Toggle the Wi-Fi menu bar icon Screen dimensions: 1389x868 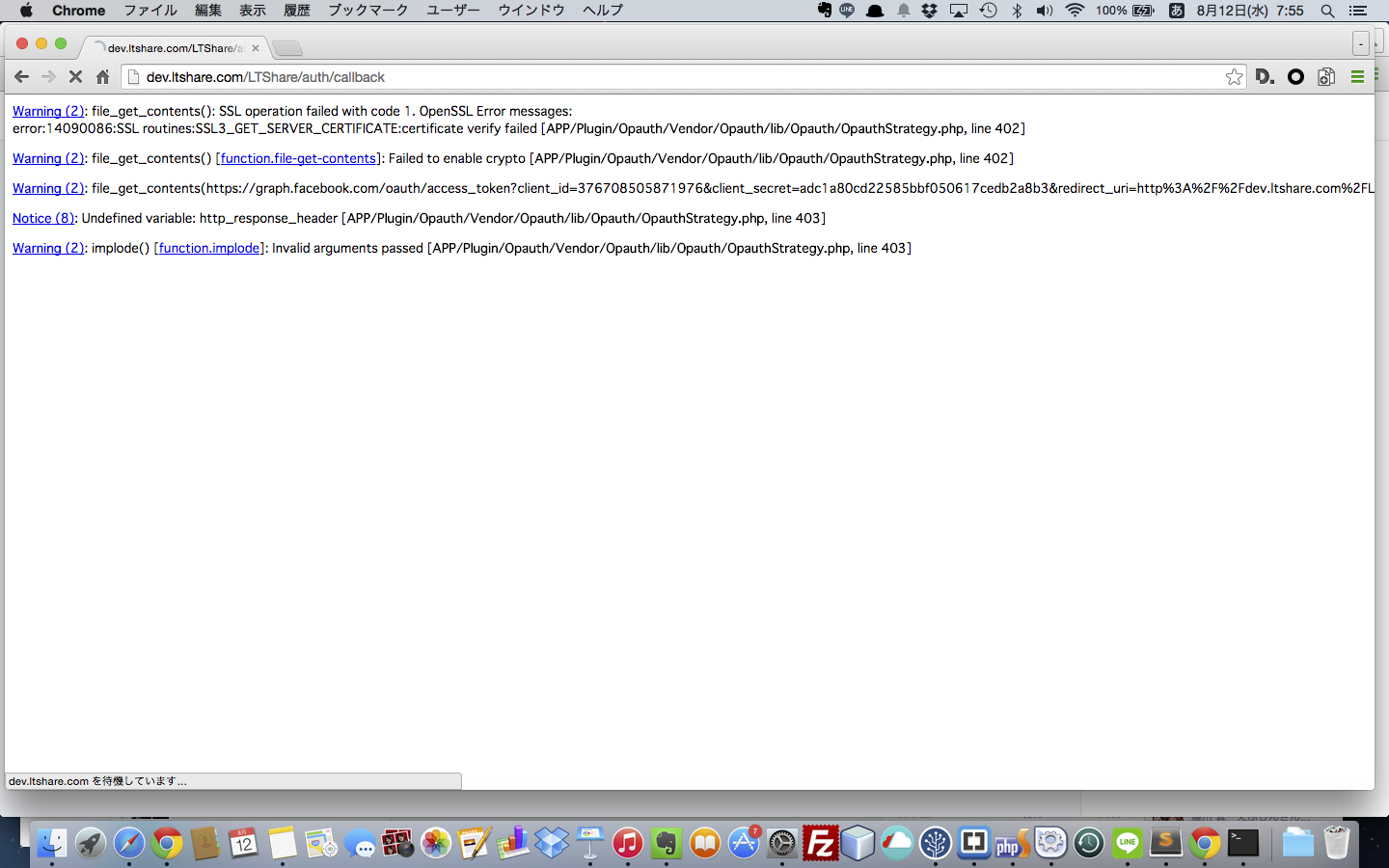(1075, 11)
